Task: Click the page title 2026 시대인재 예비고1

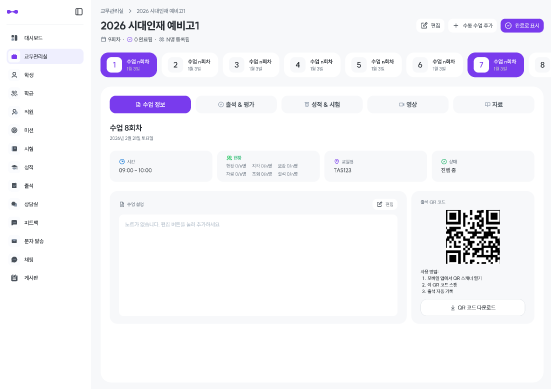Action: (x=150, y=26)
